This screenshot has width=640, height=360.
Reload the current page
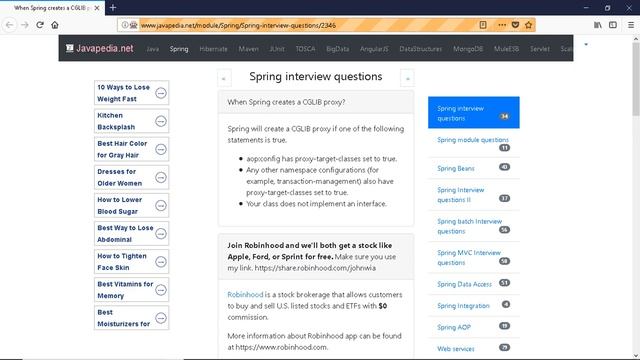40,25
